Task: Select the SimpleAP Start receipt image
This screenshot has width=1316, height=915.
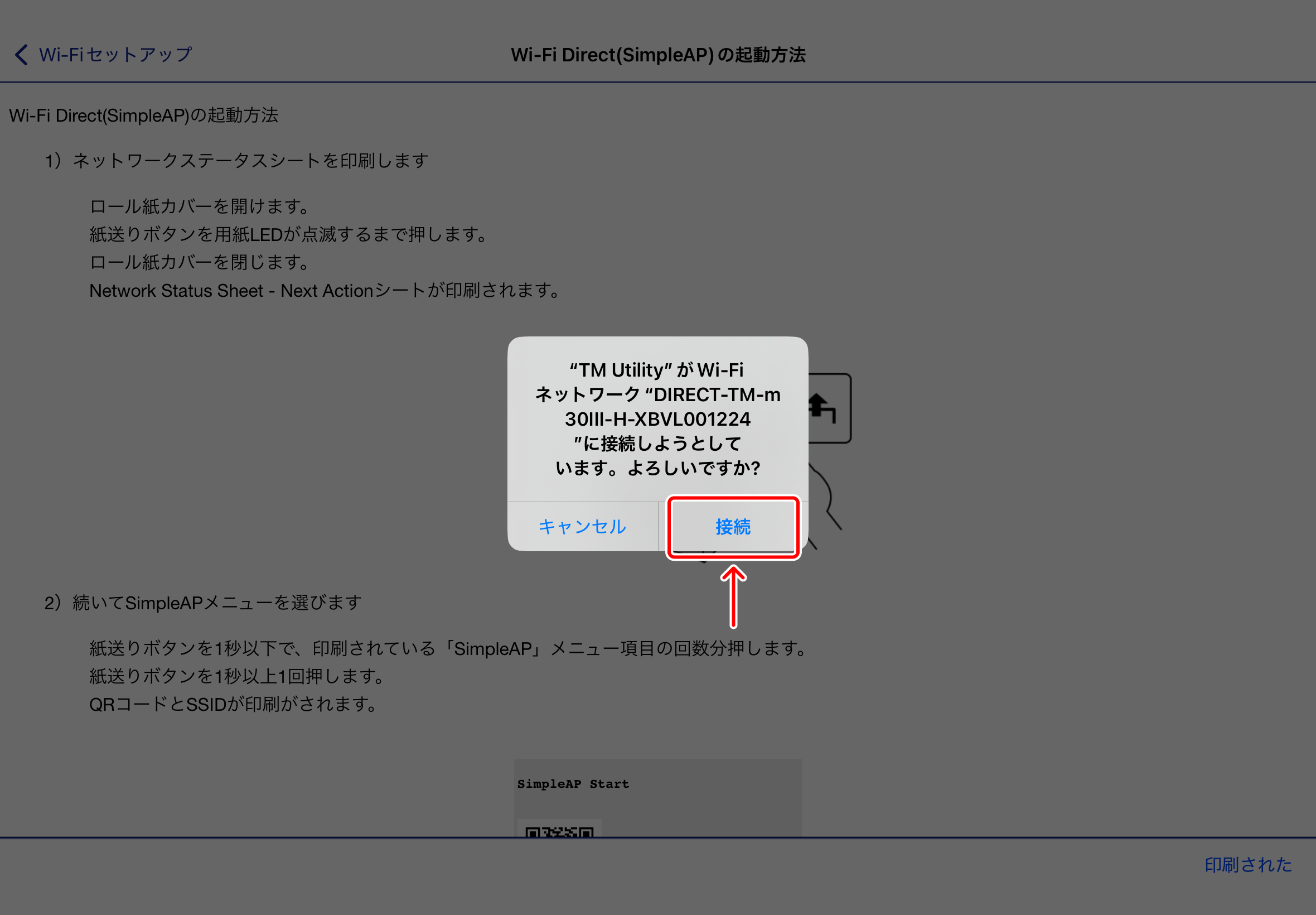Action: pos(657,797)
